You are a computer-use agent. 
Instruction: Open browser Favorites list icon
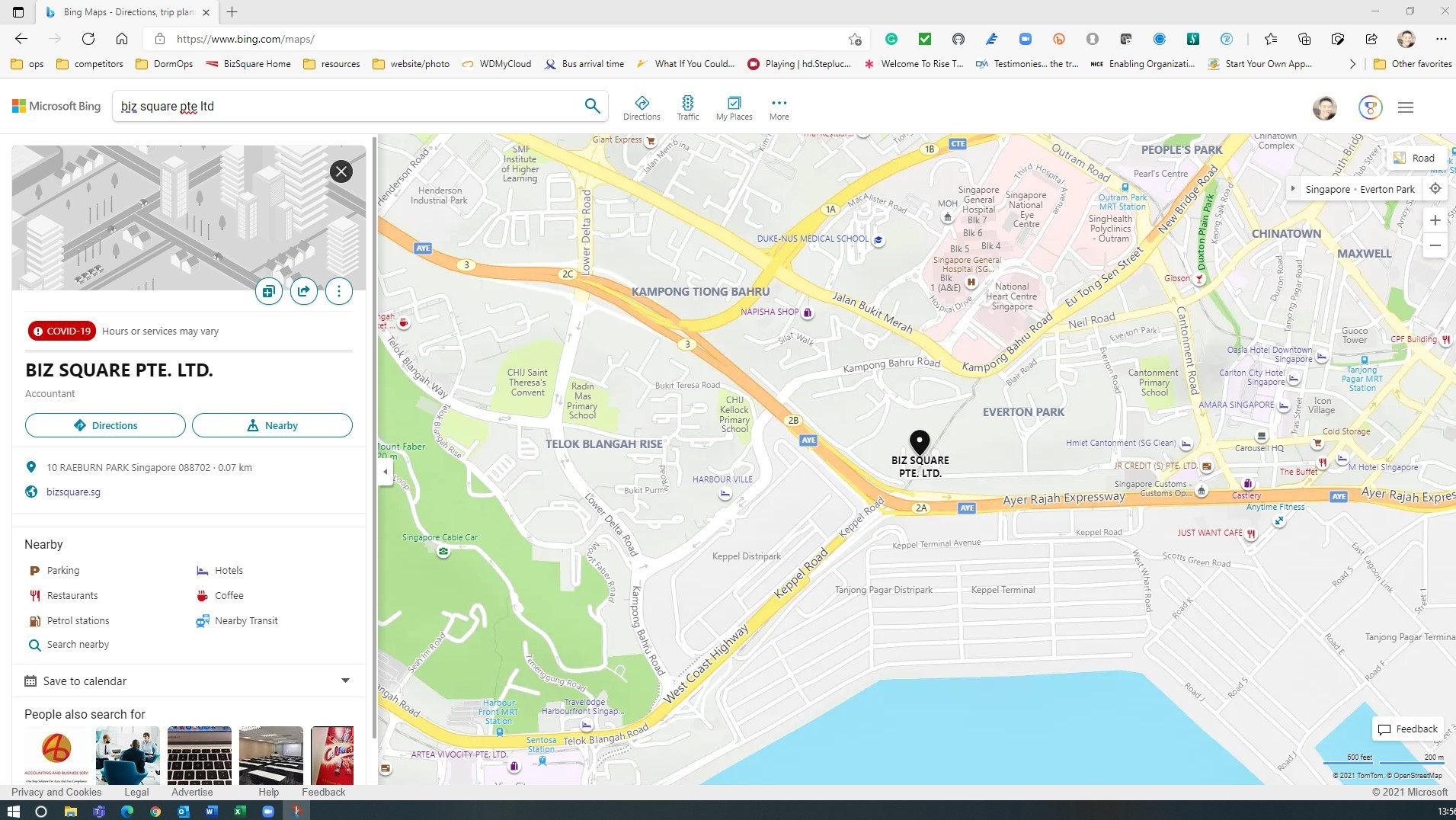pos(1271,39)
